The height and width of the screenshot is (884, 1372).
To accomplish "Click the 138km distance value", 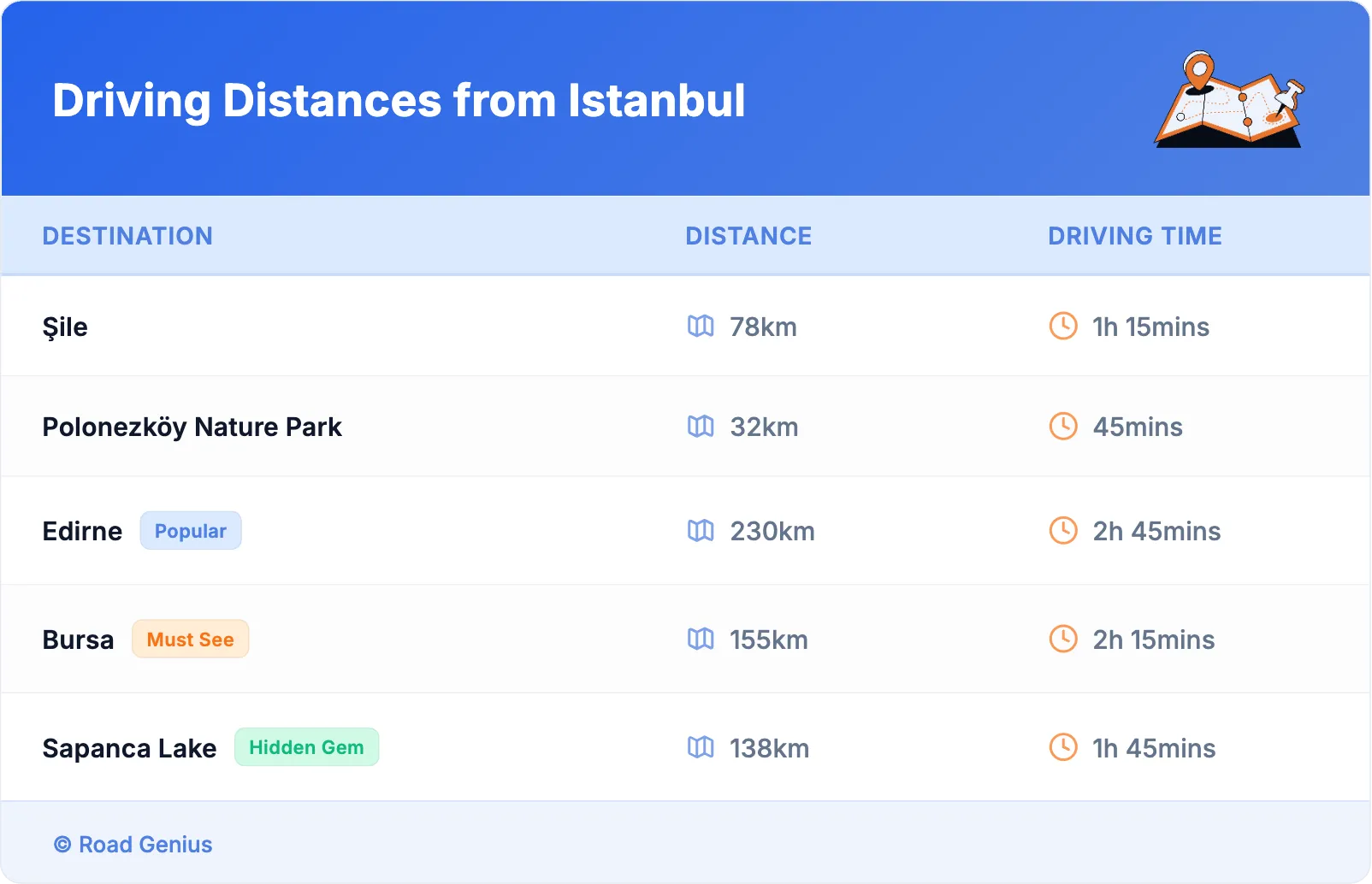I will pos(769,748).
